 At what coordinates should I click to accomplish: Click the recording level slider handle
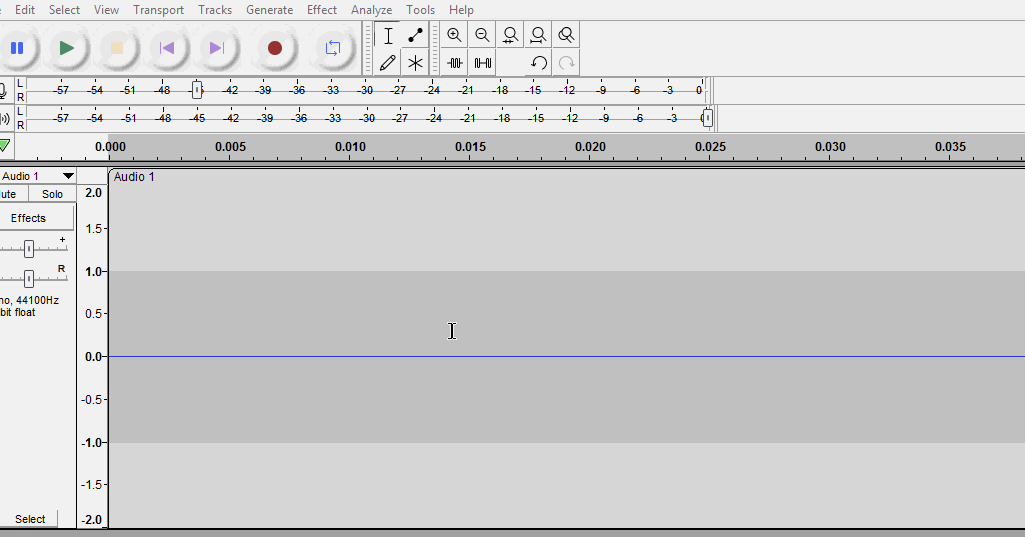(197, 90)
